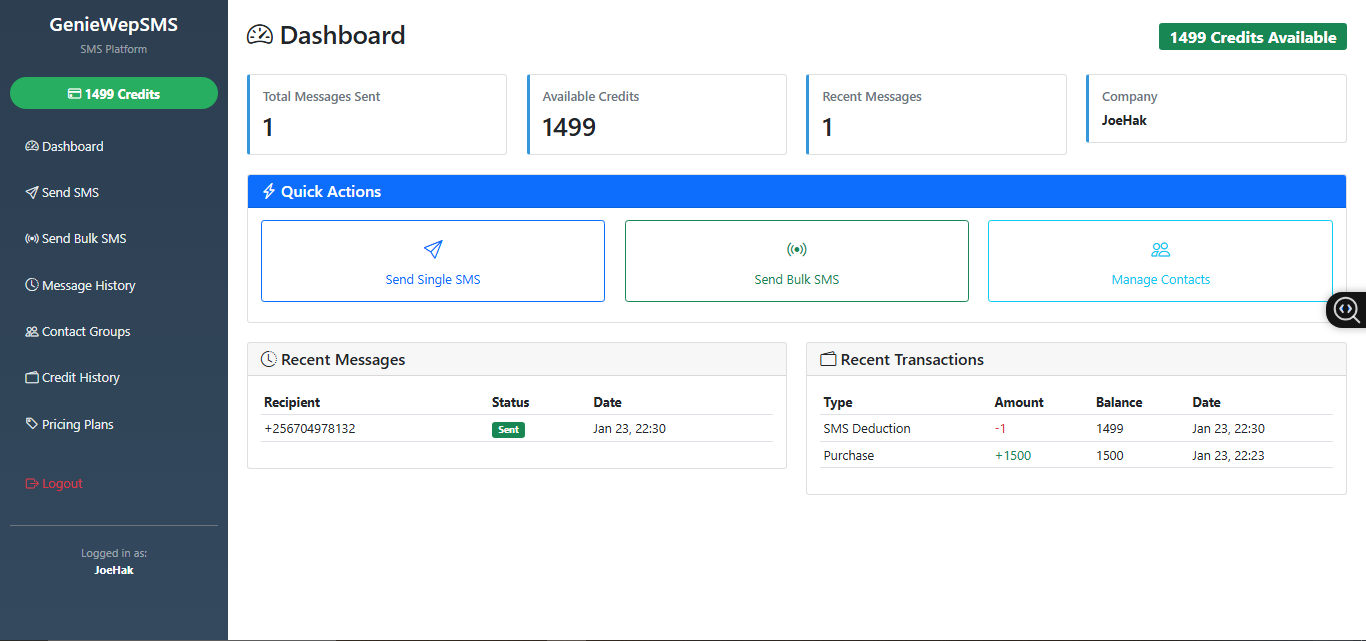
Task: Go to Send Bulk SMS in sidebar
Action: click(x=84, y=239)
